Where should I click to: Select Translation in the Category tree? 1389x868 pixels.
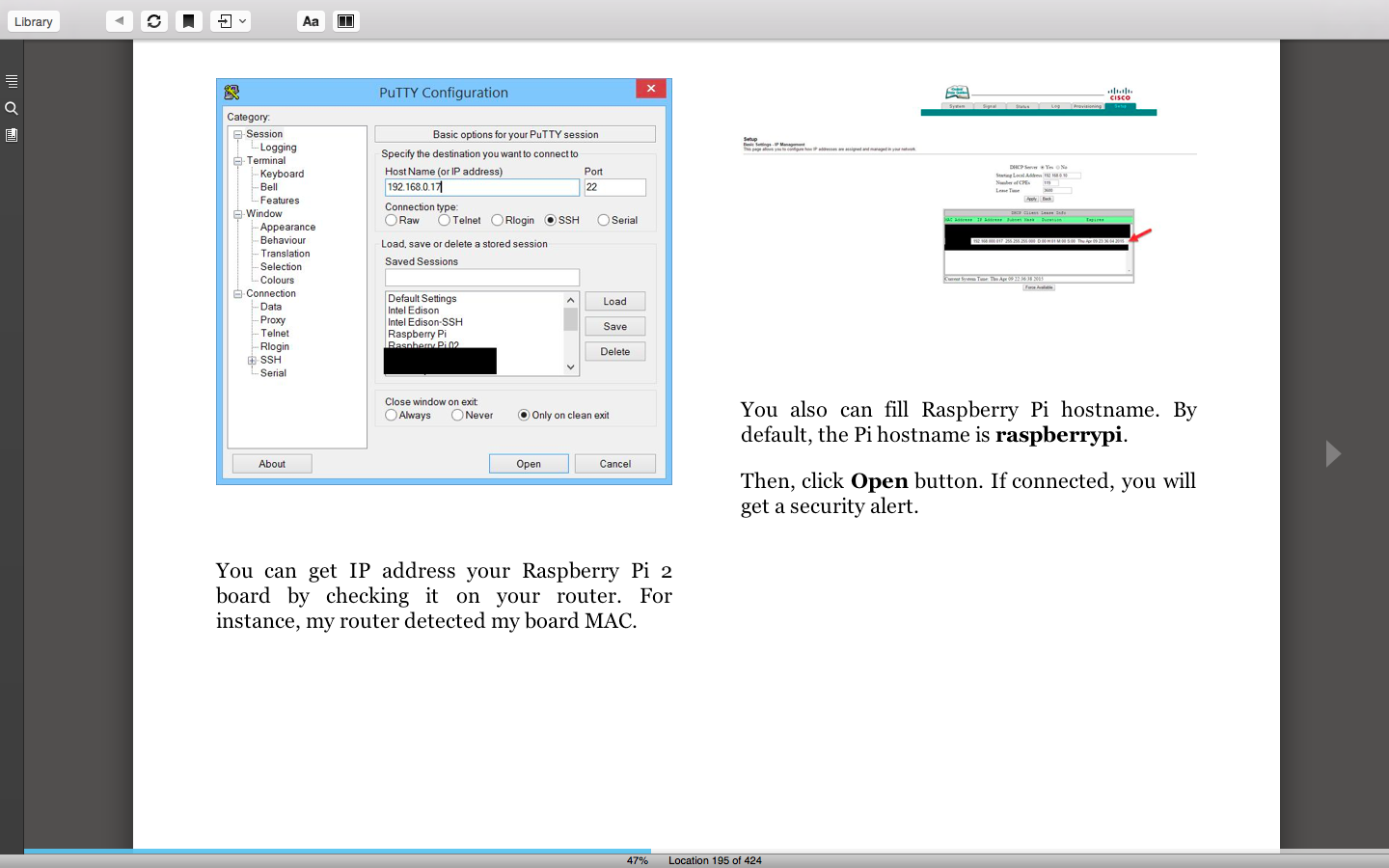tap(285, 254)
